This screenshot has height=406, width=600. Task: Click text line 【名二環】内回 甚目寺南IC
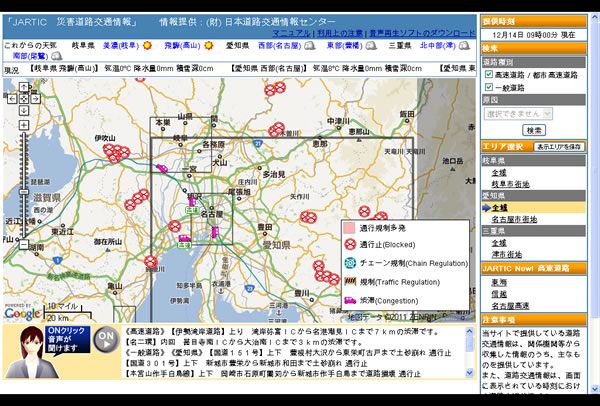243,342
